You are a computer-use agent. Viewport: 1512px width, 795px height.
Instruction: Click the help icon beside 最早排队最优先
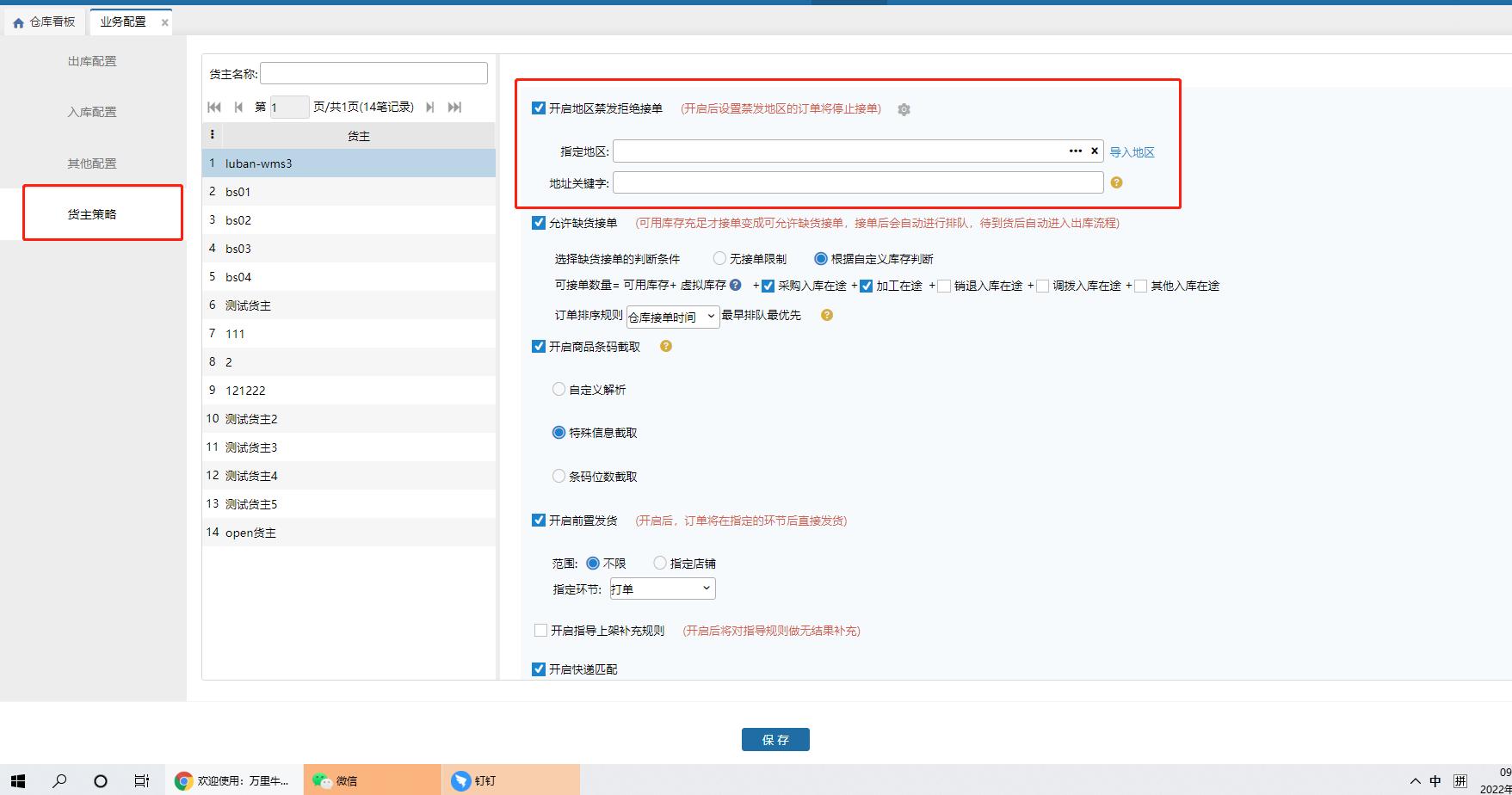(x=826, y=315)
